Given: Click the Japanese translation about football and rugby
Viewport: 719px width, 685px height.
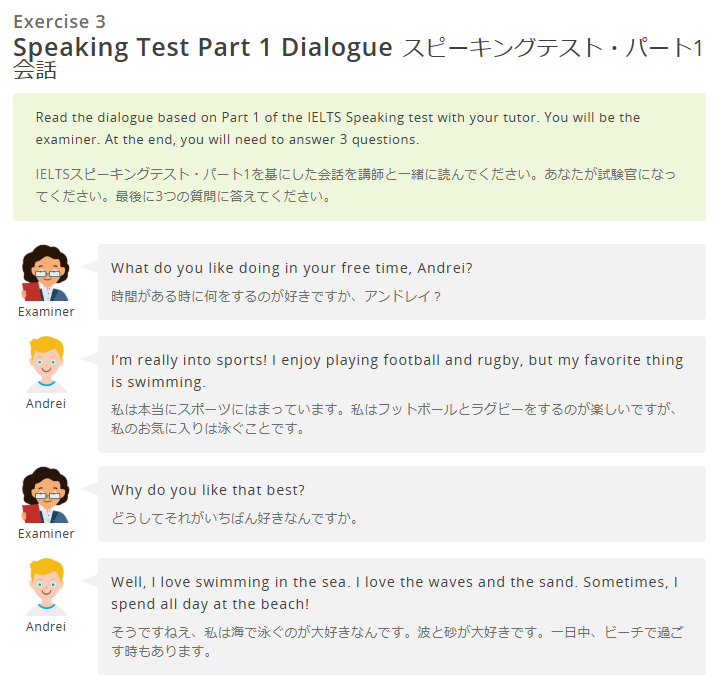Looking at the screenshot, I should point(393,419).
